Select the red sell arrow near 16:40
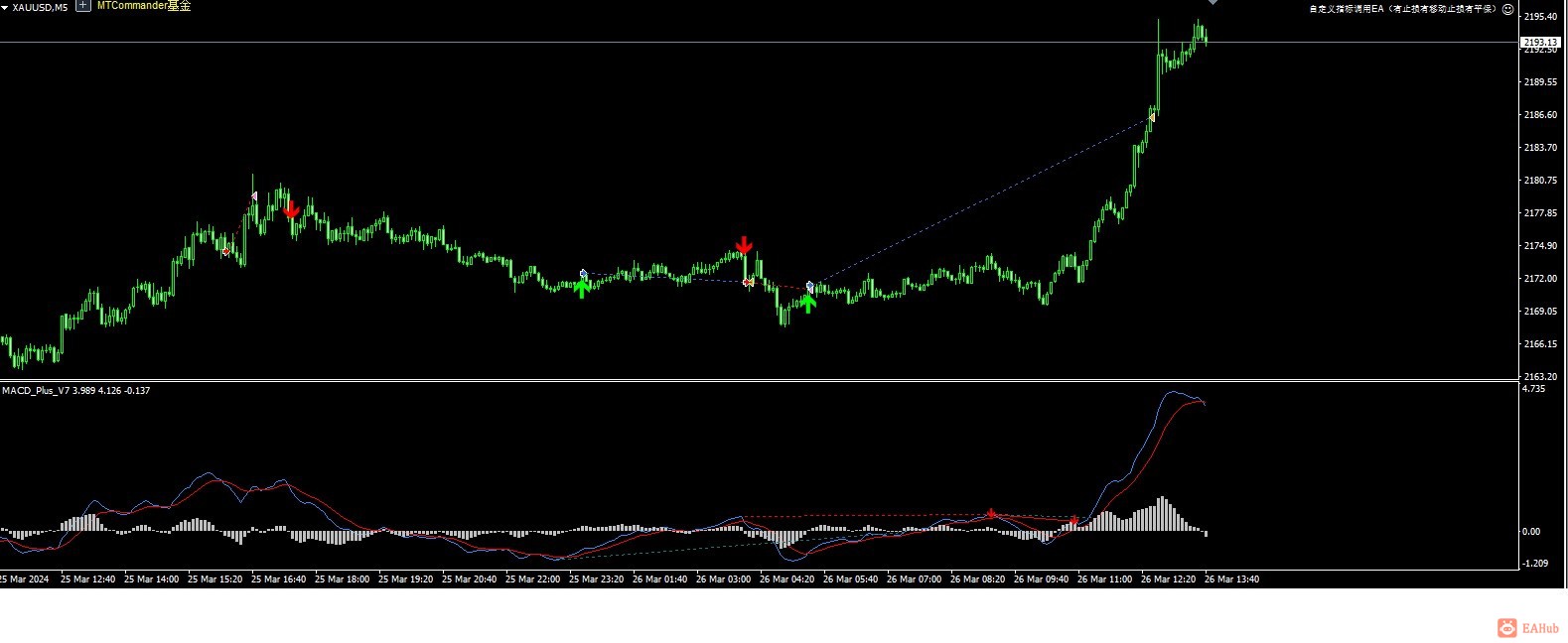This screenshot has width=1568, height=643. click(x=291, y=209)
